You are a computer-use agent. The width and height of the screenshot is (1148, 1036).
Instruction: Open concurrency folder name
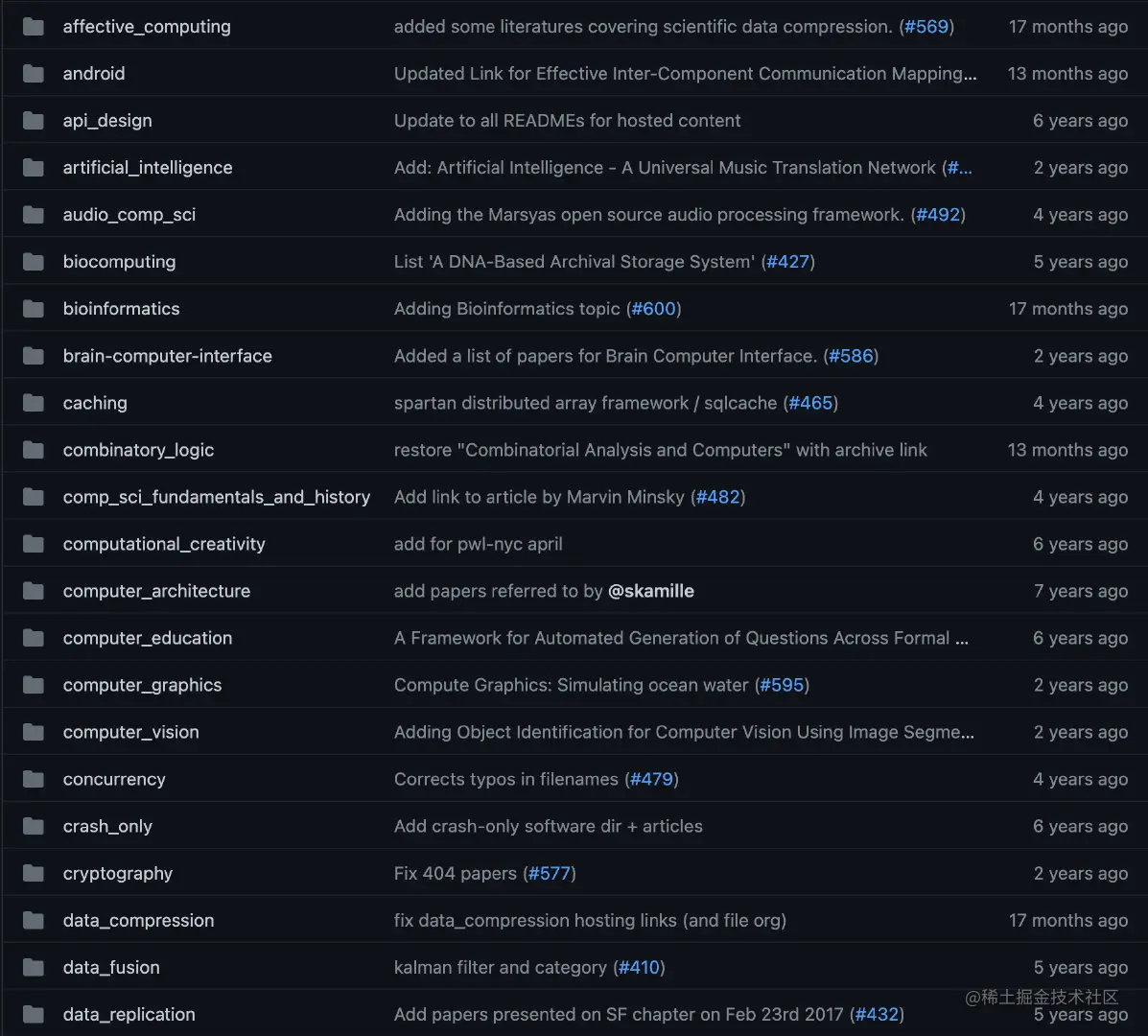tap(114, 779)
